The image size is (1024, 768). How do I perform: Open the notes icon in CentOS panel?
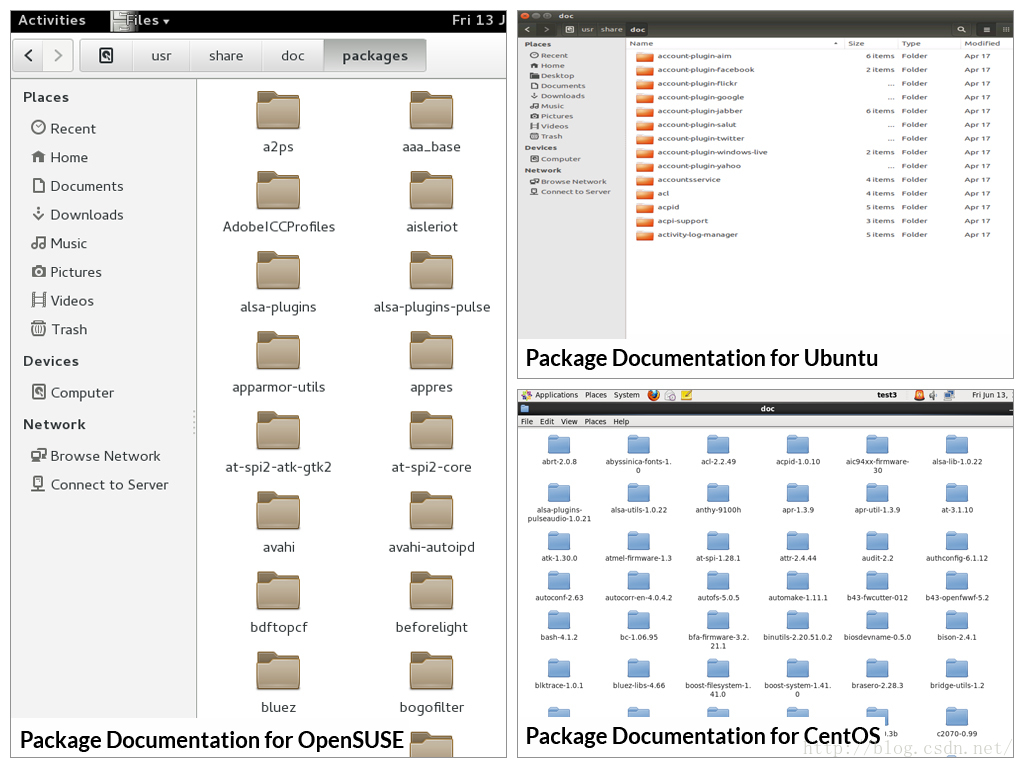click(x=686, y=395)
